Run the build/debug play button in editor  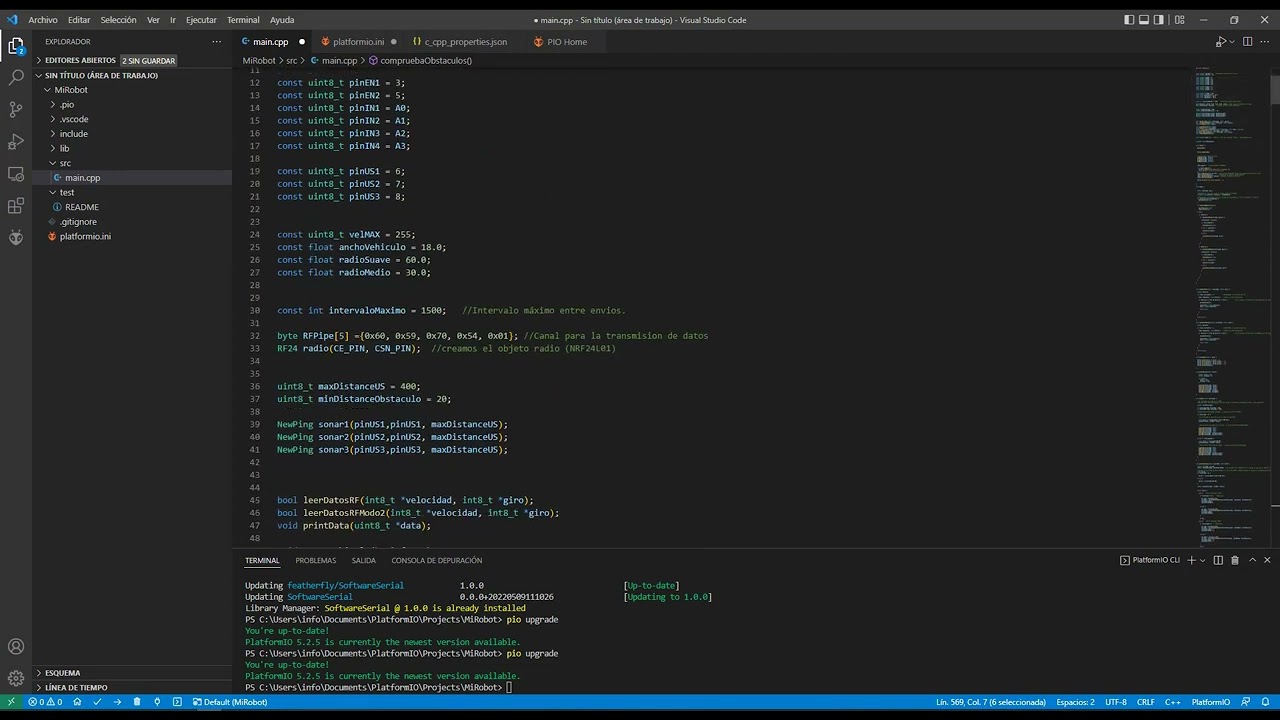(x=1220, y=42)
